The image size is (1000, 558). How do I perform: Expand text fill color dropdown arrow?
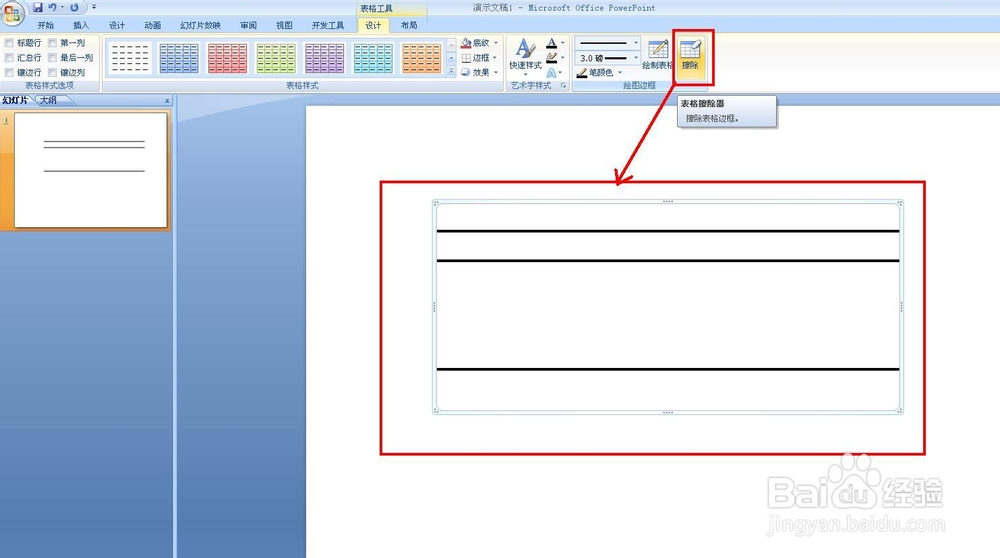click(x=562, y=43)
